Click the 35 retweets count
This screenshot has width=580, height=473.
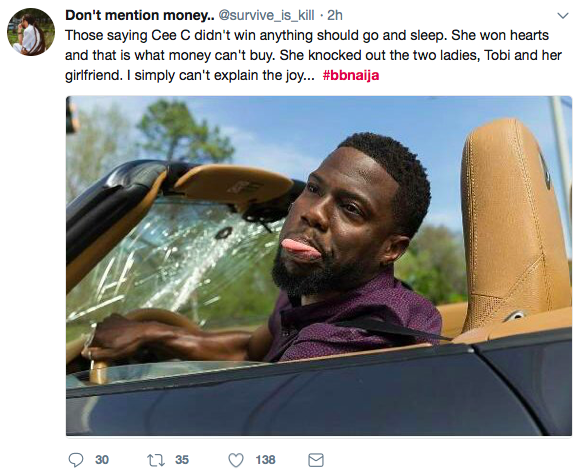click(x=182, y=460)
